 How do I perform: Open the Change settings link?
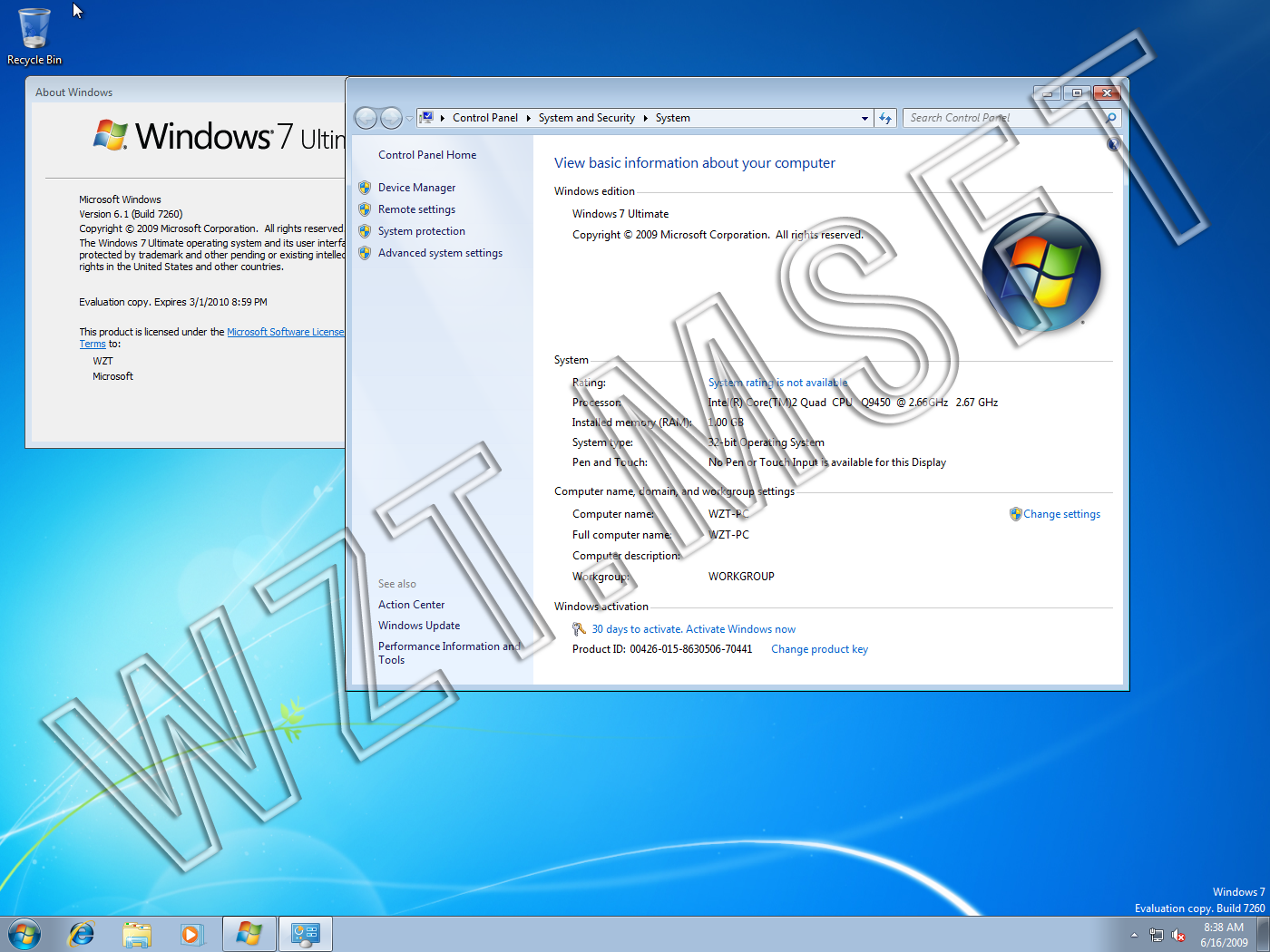(x=1061, y=514)
